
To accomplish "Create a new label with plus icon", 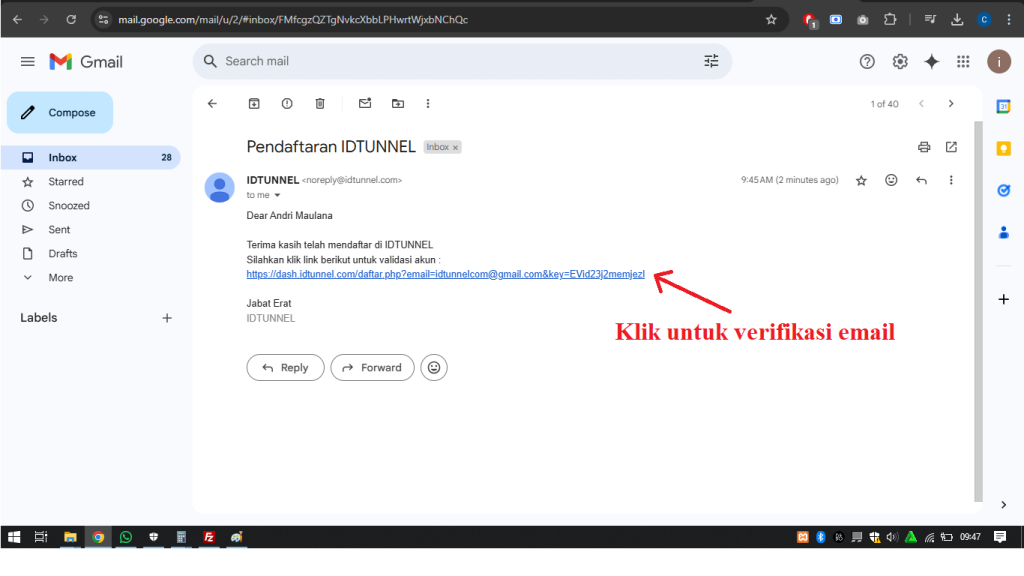I will pyautogui.click(x=167, y=318).
